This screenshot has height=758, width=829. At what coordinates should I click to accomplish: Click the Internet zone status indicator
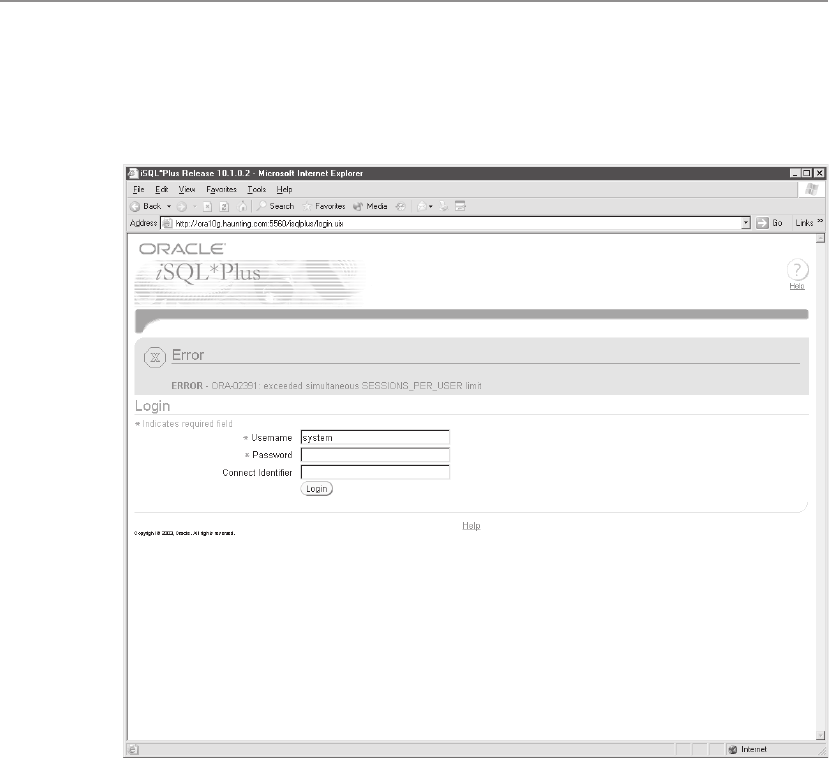(x=748, y=750)
